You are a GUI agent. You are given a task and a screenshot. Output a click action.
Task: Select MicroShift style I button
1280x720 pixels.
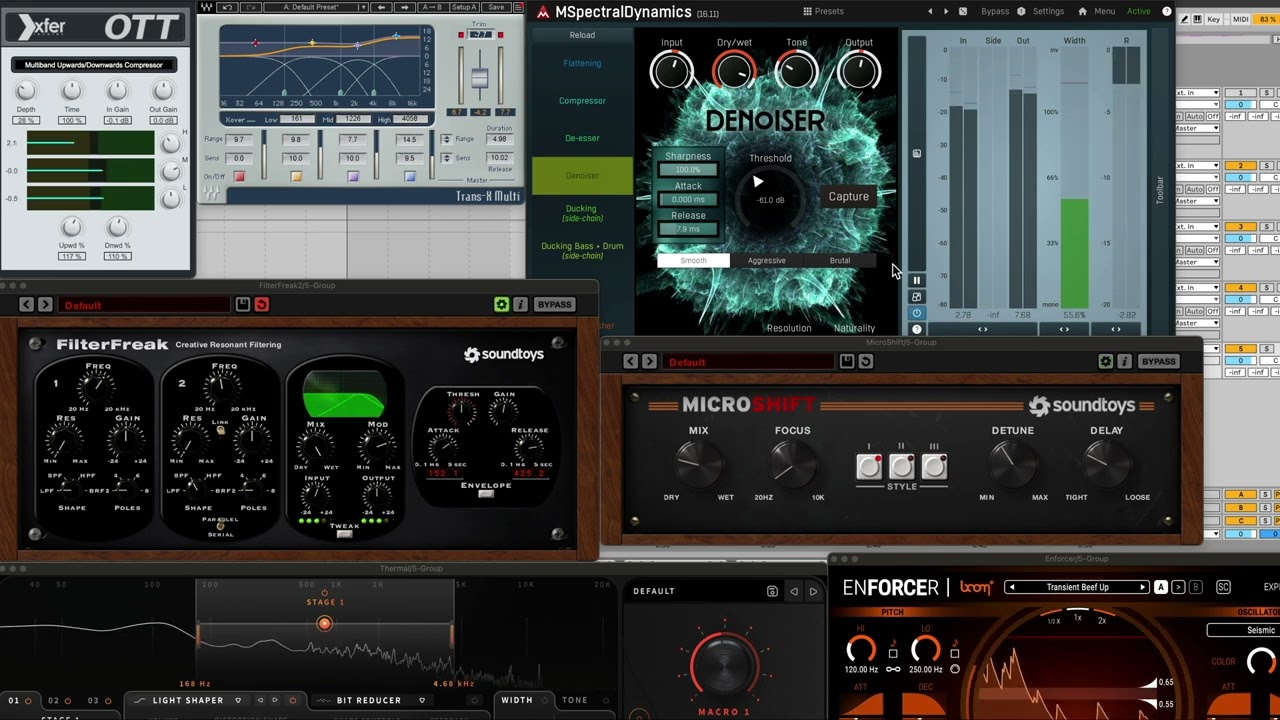click(869, 466)
